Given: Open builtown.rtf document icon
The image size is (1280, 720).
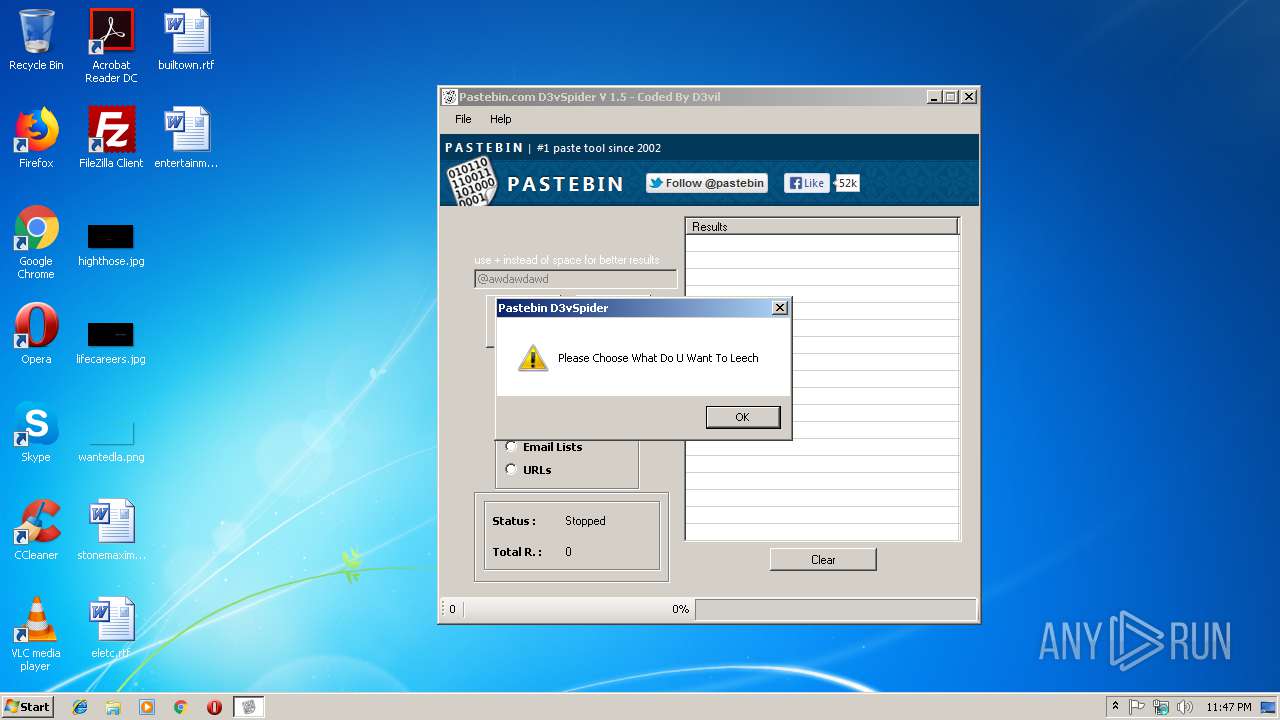Looking at the screenshot, I should pyautogui.click(x=186, y=40).
